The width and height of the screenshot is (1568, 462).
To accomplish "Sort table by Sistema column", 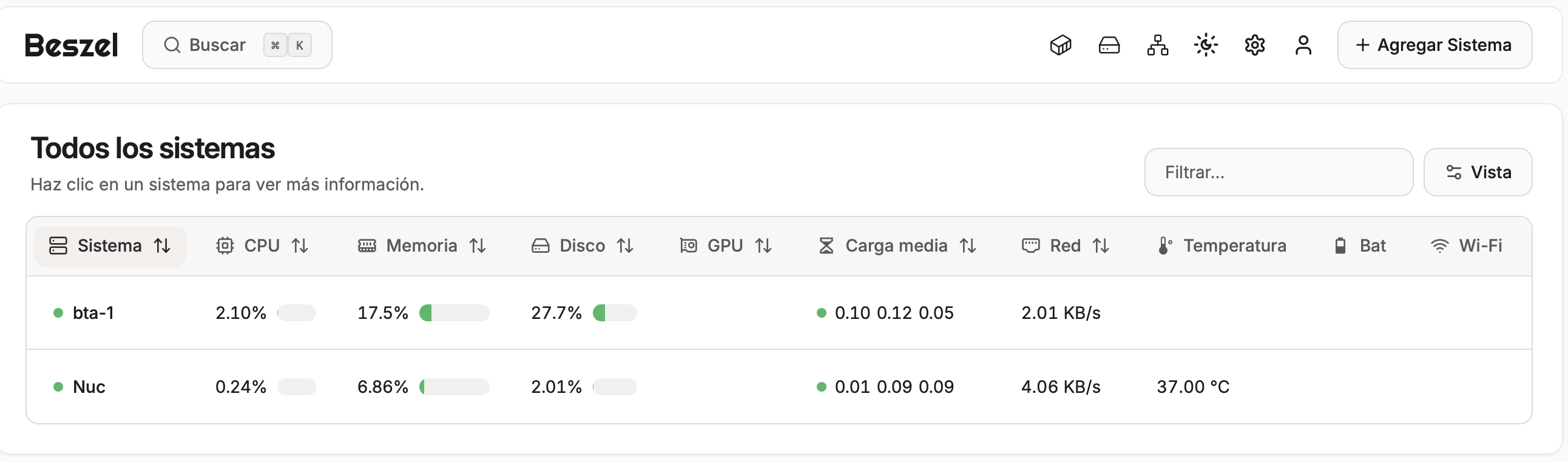I will click(x=110, y=246).
